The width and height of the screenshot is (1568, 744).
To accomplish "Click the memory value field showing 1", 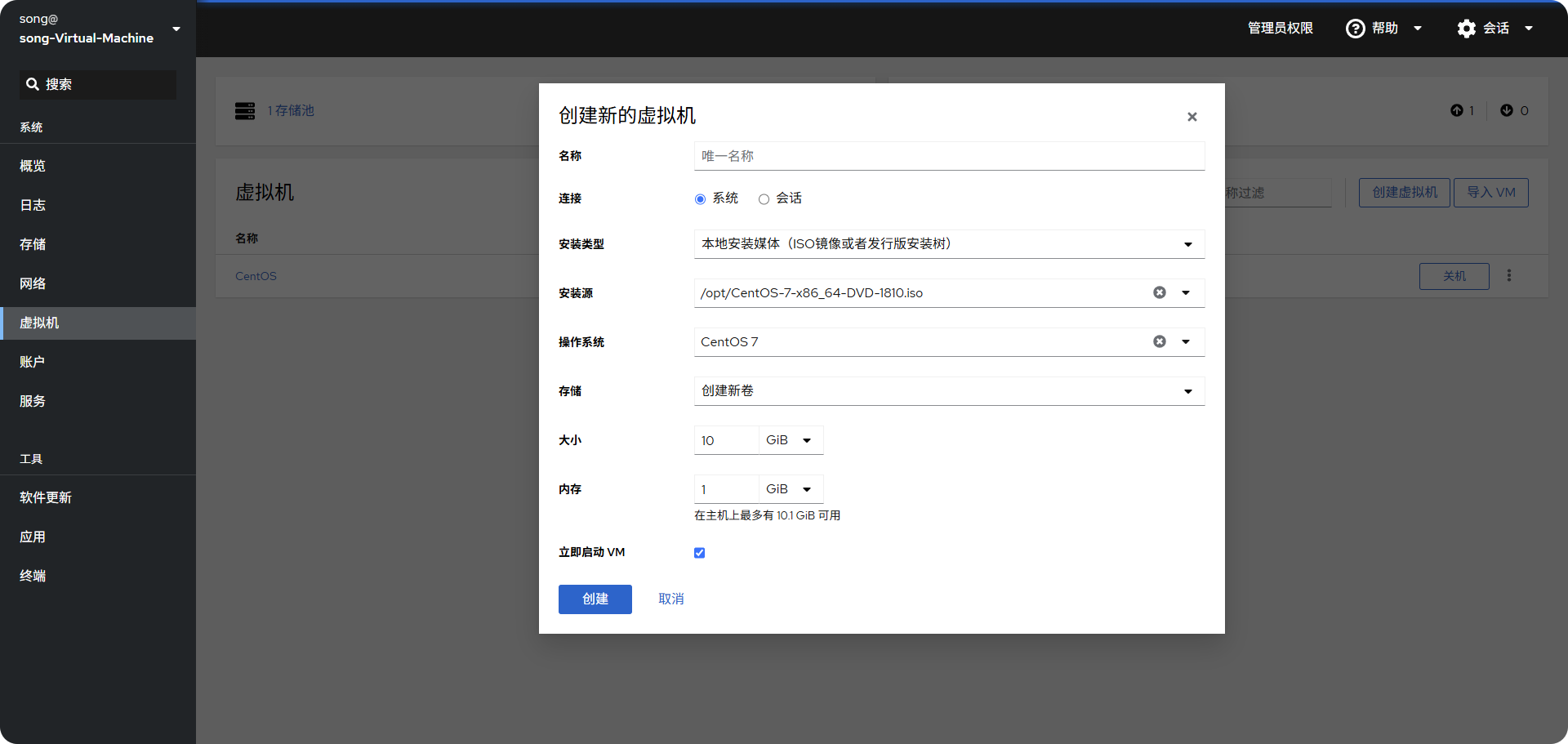I will (727, 489).
